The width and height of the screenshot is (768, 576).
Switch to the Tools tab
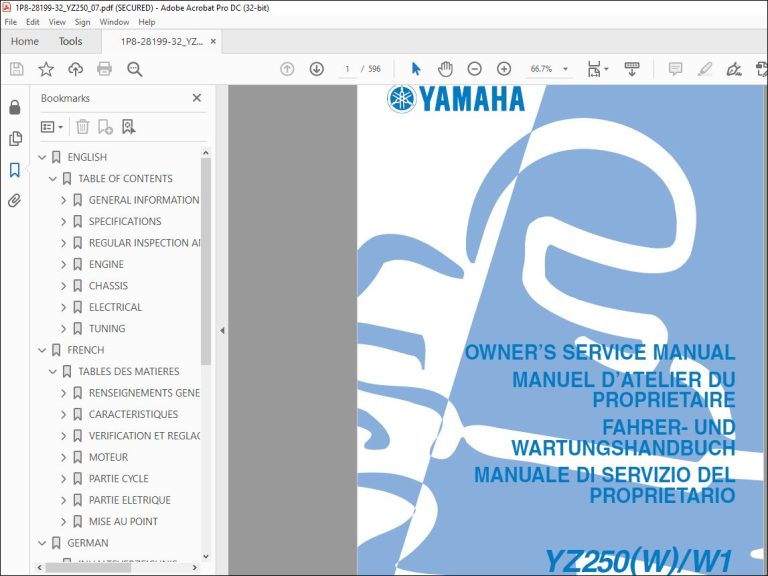71,41
